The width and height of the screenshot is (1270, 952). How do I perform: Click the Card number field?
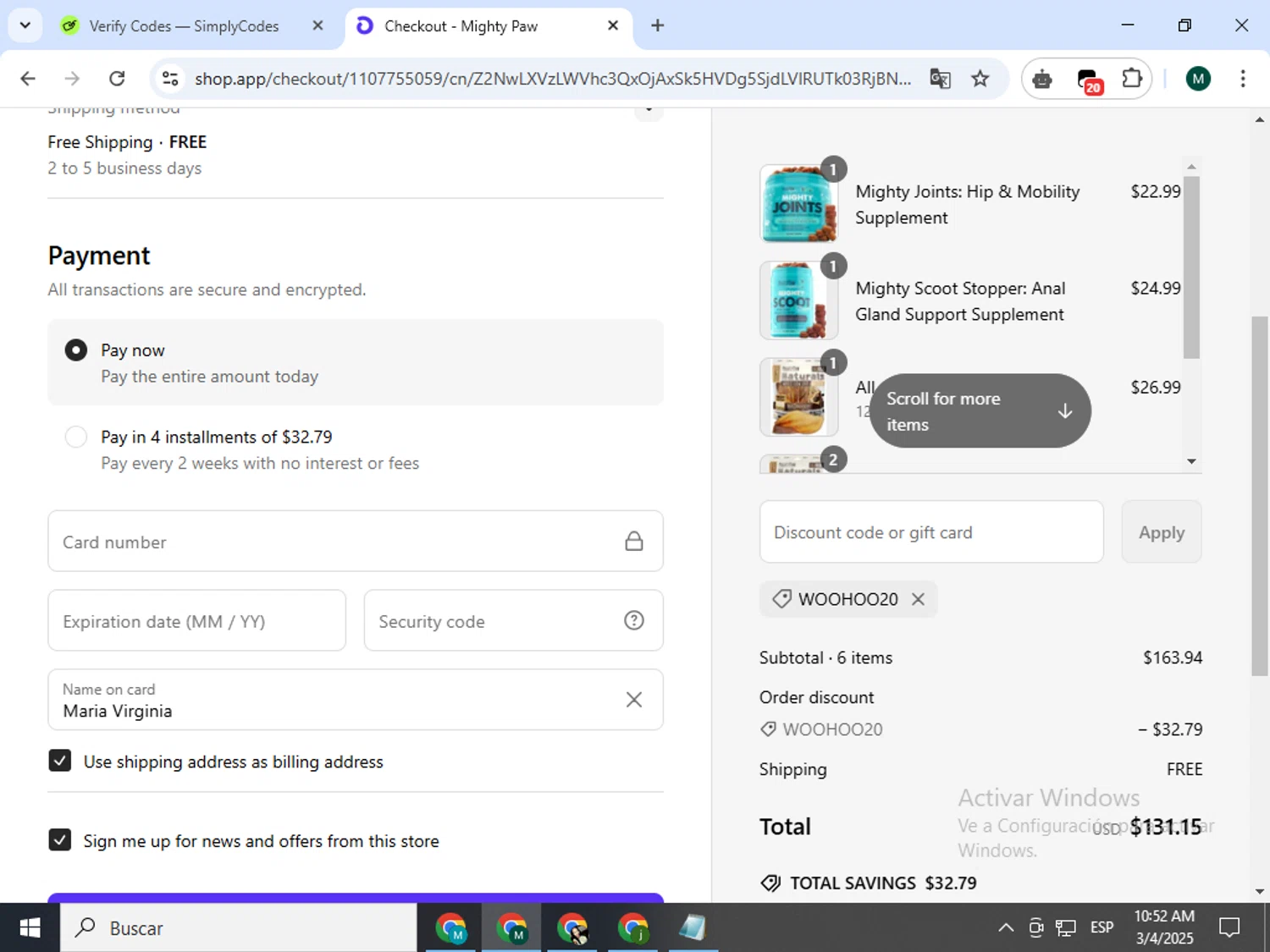[356, 541]
